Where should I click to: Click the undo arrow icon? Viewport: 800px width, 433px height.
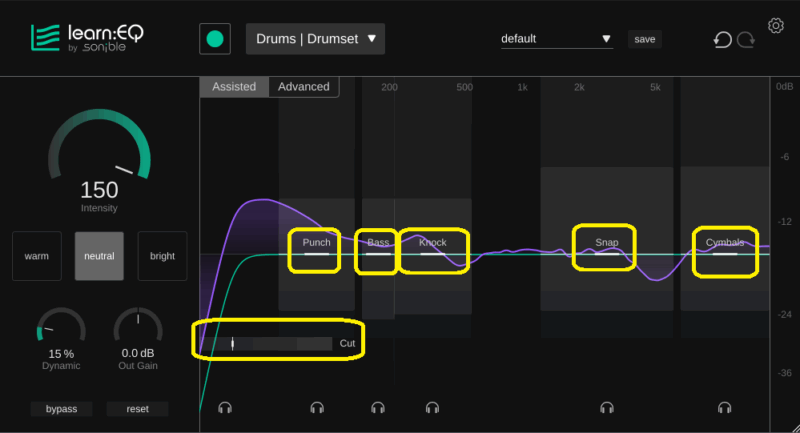(x=722, y=40)
